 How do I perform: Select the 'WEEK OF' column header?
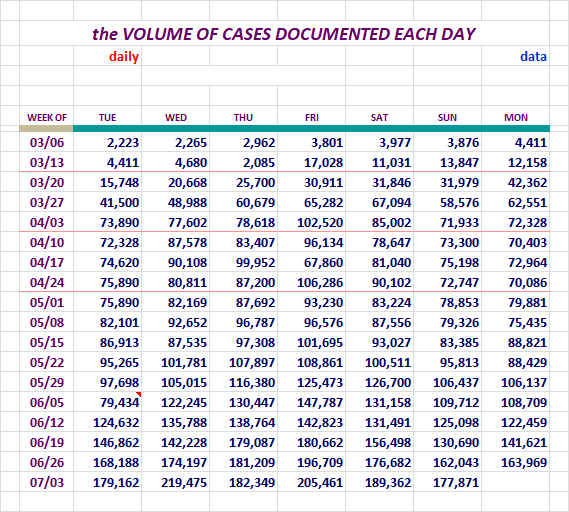pyautogui.click(x=47, y=118)
